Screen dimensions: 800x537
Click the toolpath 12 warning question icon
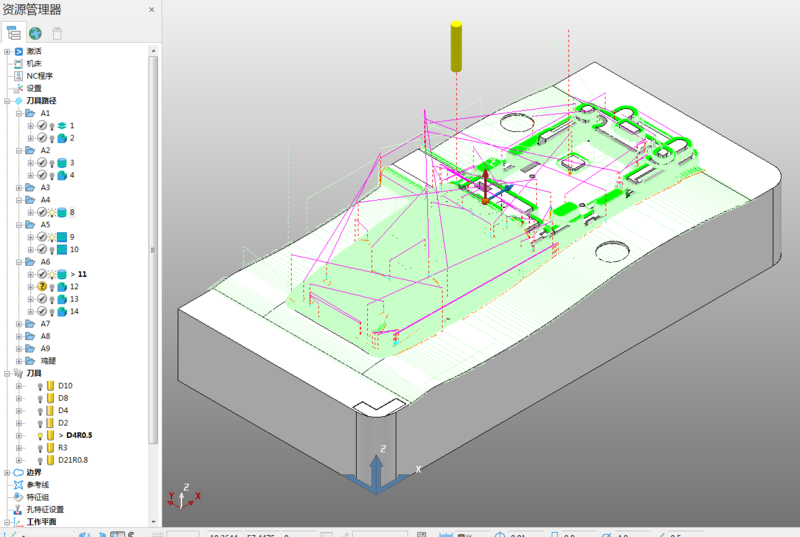43,286
